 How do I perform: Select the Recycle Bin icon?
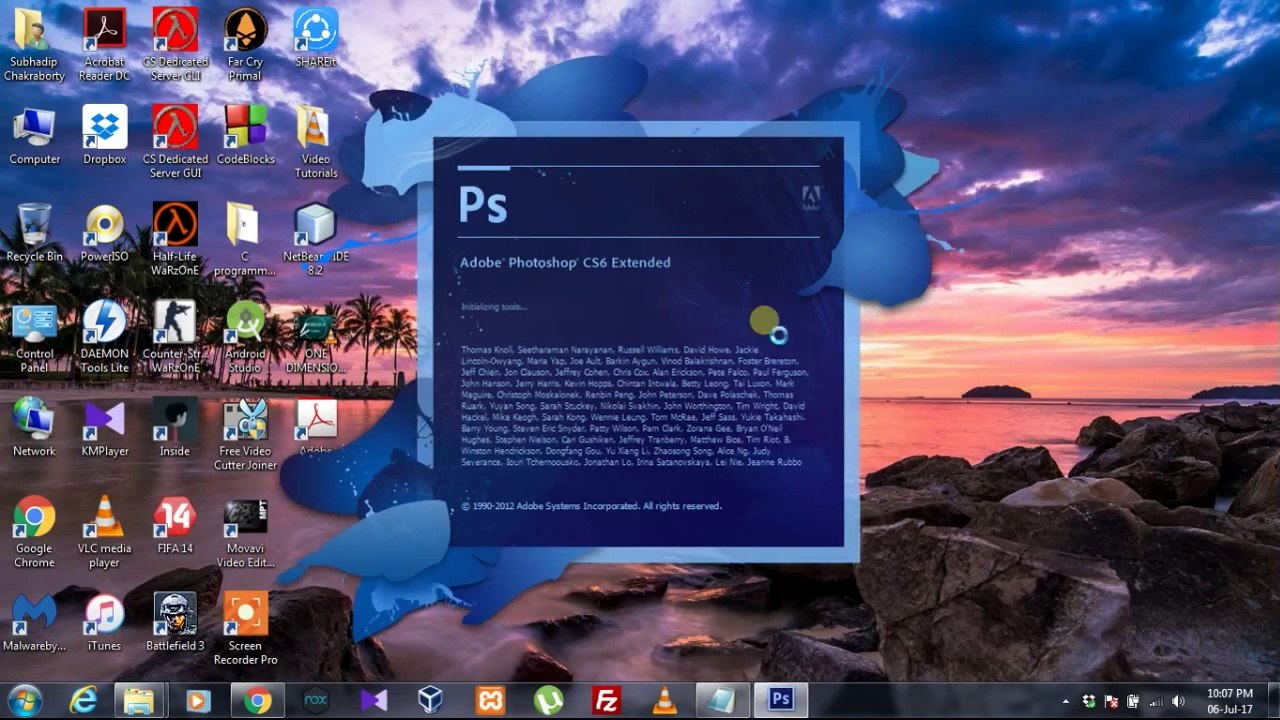(35, 233)
